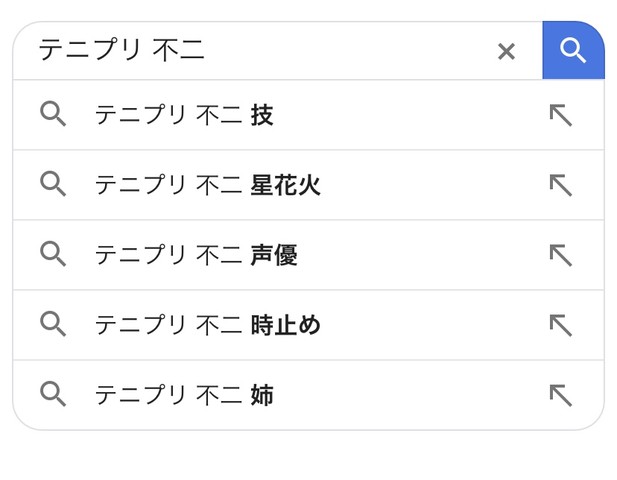Select the suggestion テニプリ 不二 星花火
Screen dimensions: 617x480
point(308,185)
